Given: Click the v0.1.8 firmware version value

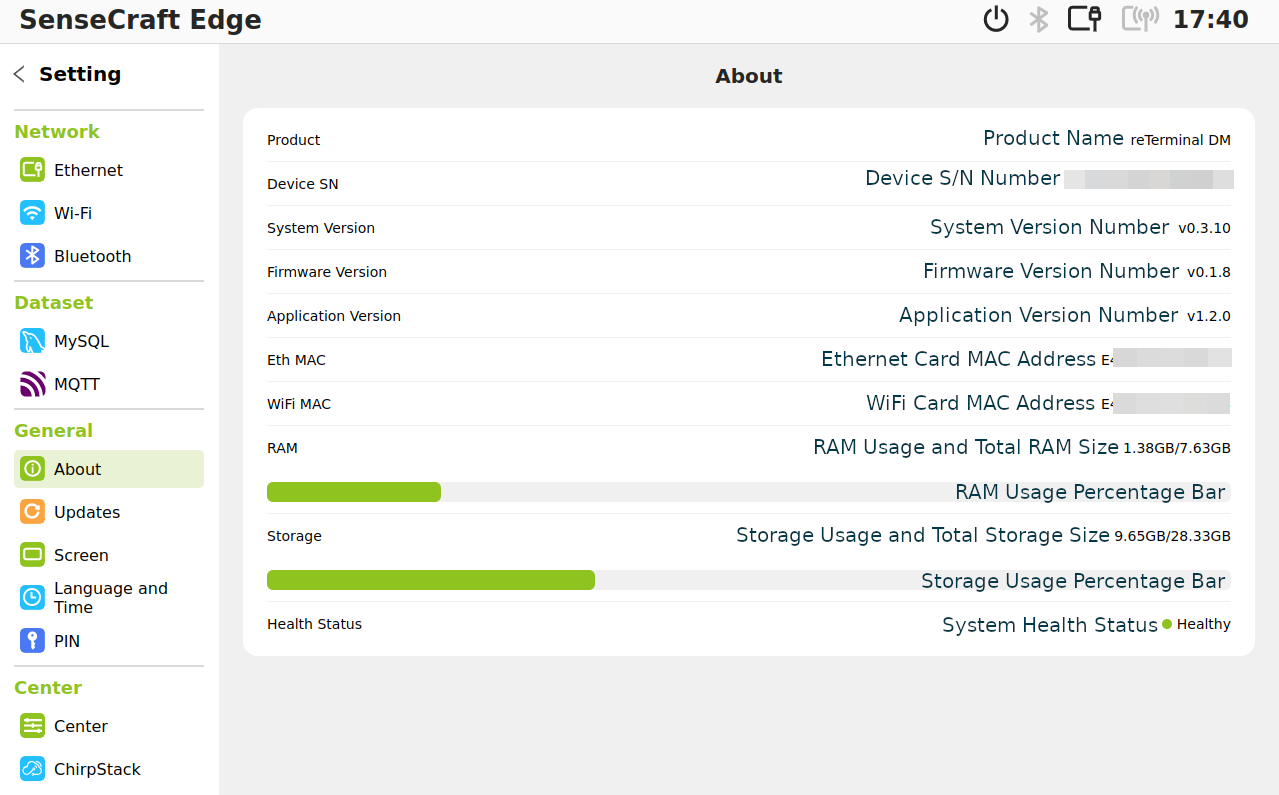Looking at the screenshot, I should (1209, 272).
